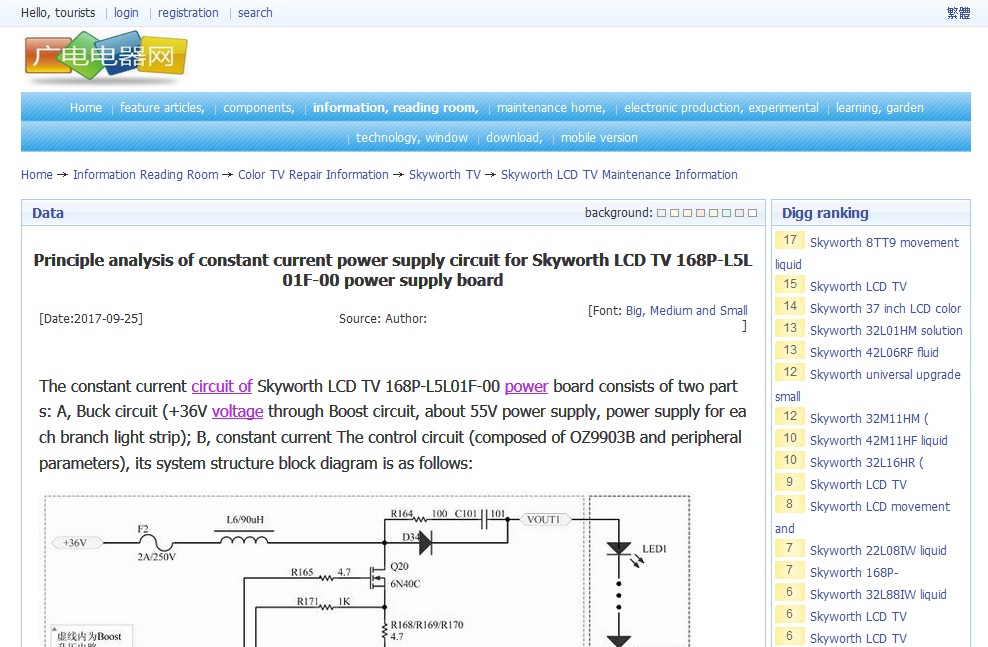
Task: Click Color TV Repair Information breadcrumb
Action: tap(313, 175)
